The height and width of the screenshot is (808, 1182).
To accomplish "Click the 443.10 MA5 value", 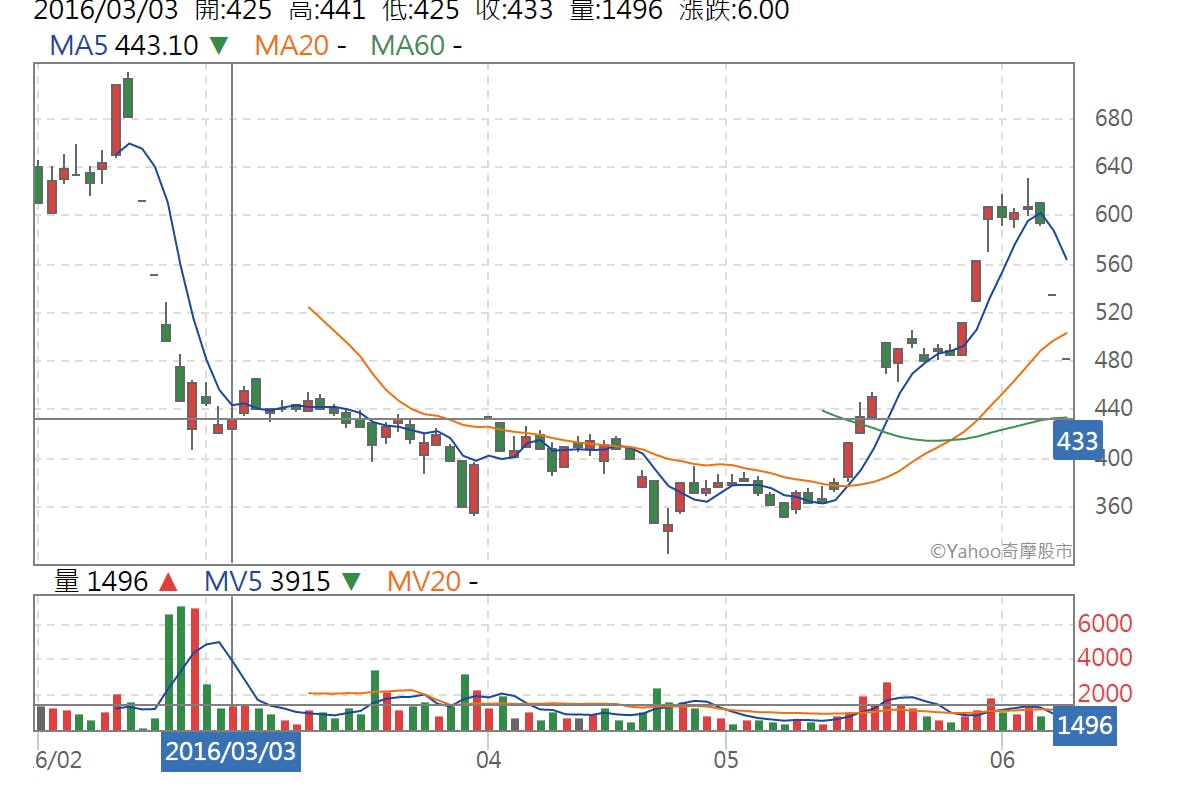I will pyautogui.click(x=157, y=46).
